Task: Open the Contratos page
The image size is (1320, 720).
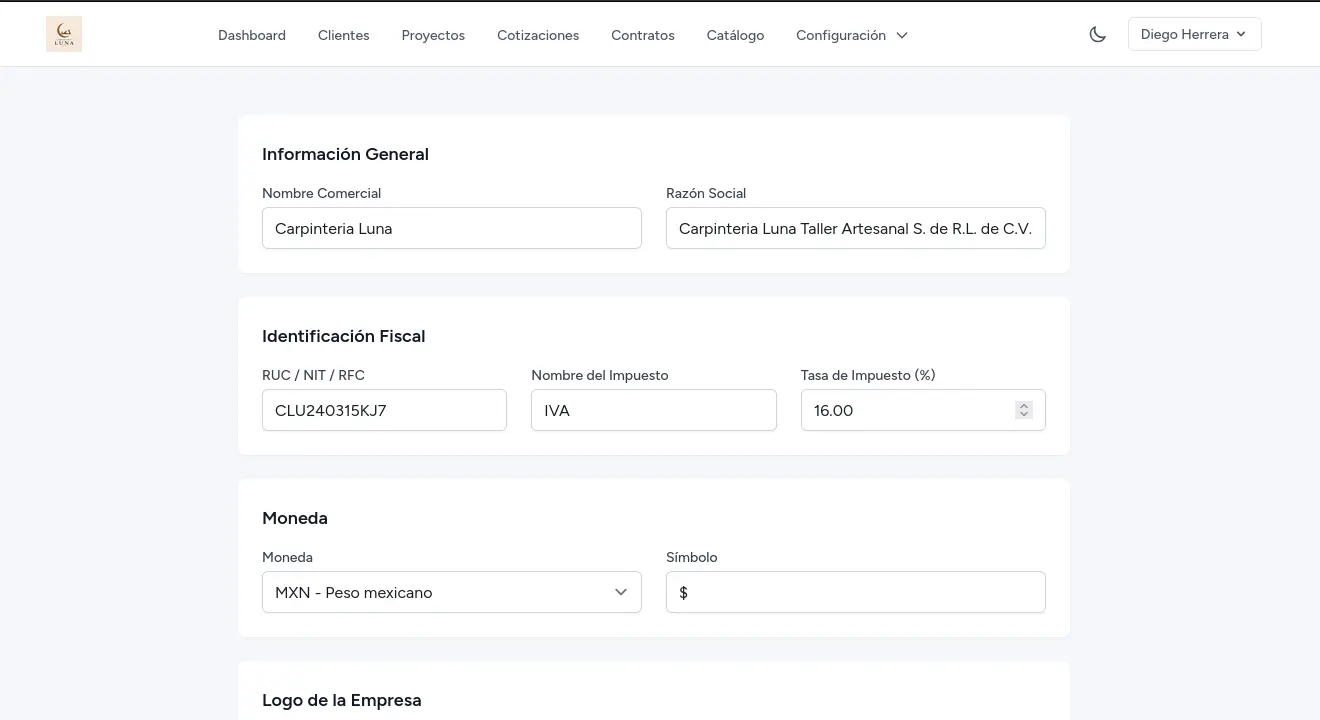Action: 643,35
